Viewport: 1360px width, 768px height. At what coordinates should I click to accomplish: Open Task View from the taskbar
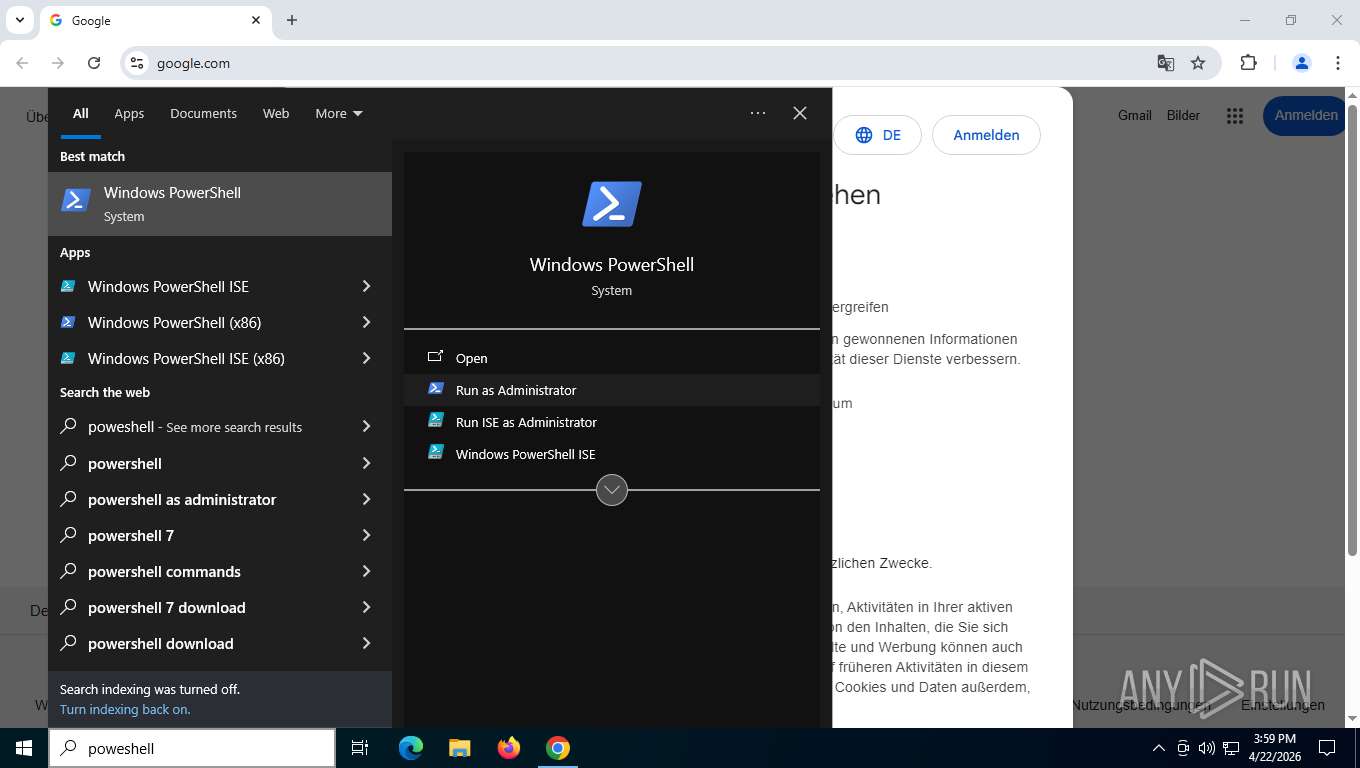click(x=360, y=748)
